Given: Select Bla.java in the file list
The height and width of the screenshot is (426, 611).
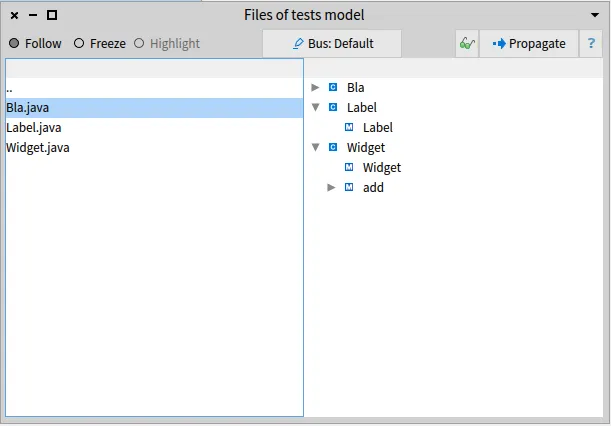Looking at the screenshot, I should (x=154, y=108).
